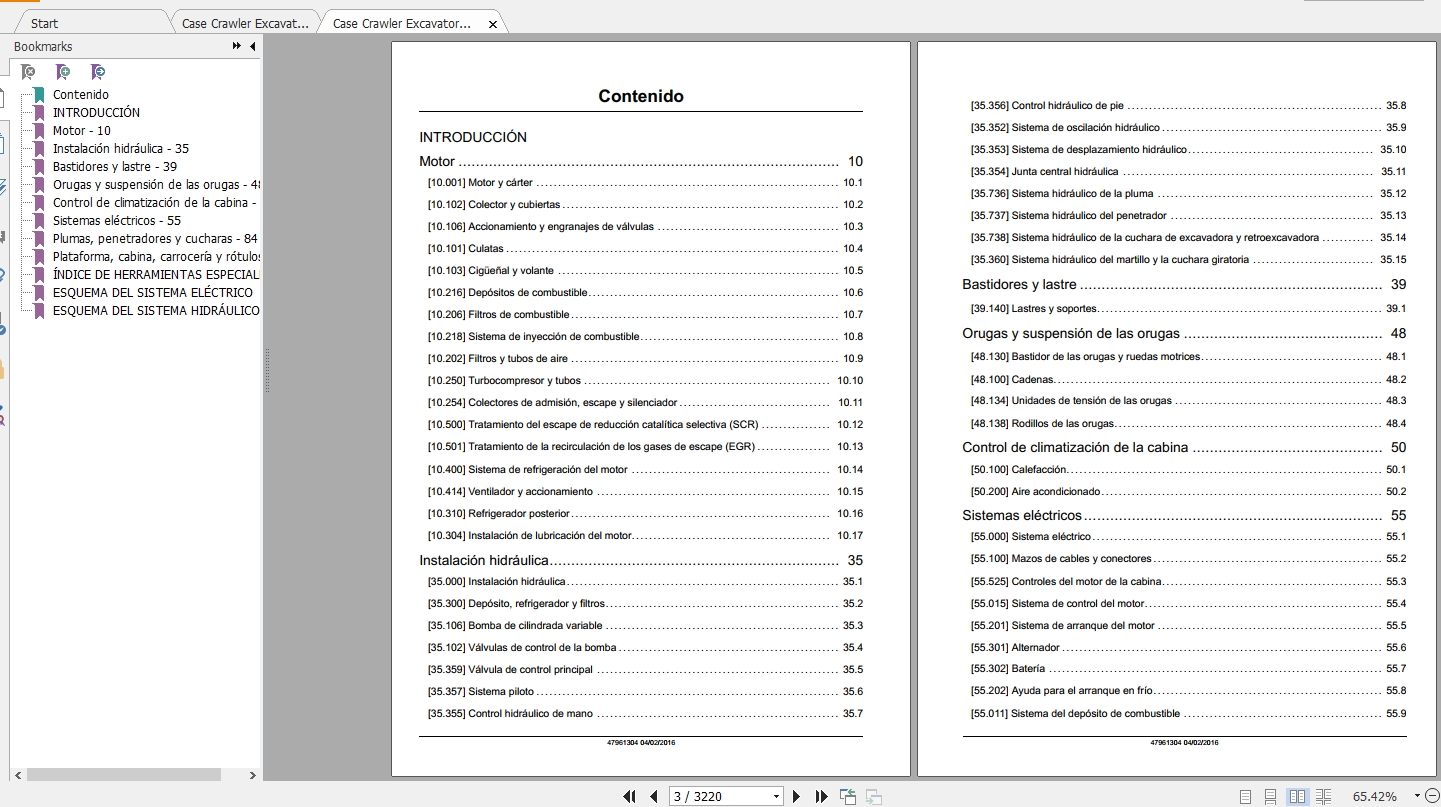Go to the first page of the document
Image resolution: width=1441 pixels, height=807 pixels.
[x=630, y=797]
